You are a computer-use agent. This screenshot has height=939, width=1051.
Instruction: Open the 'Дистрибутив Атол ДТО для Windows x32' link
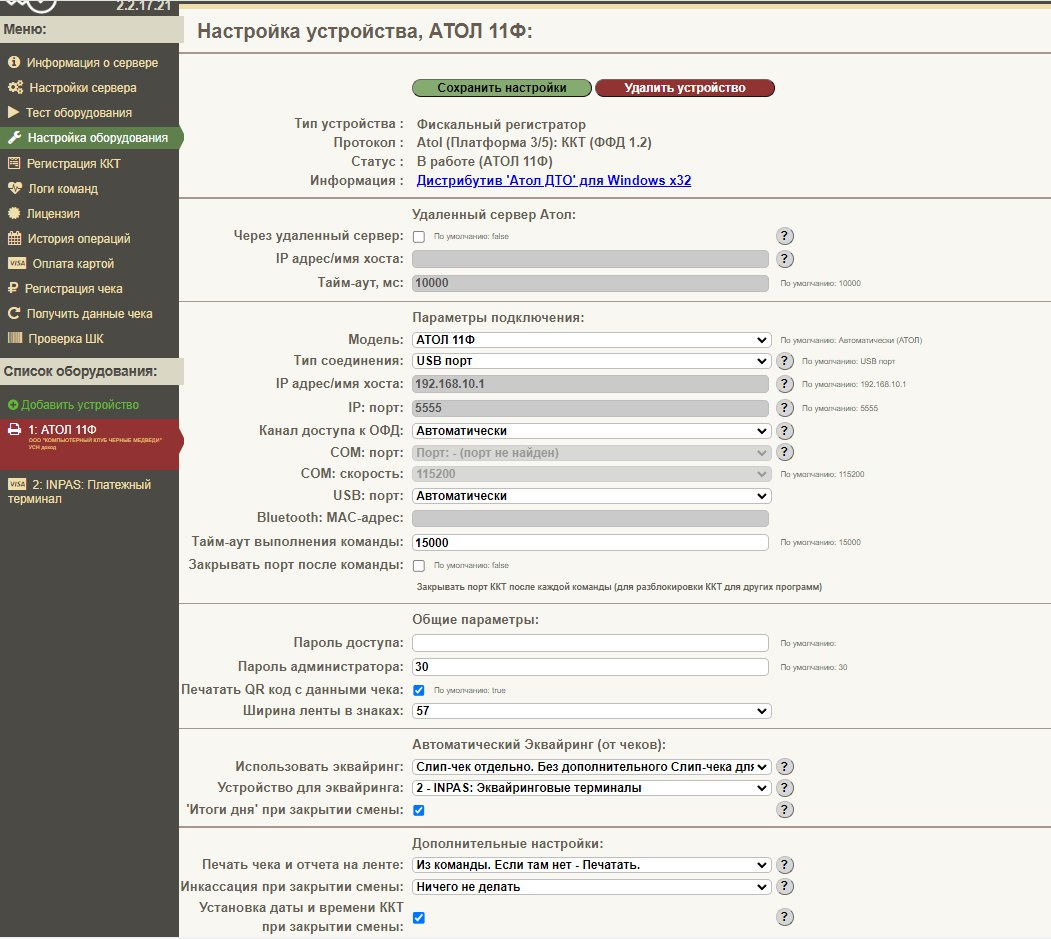tap(553, 181)
